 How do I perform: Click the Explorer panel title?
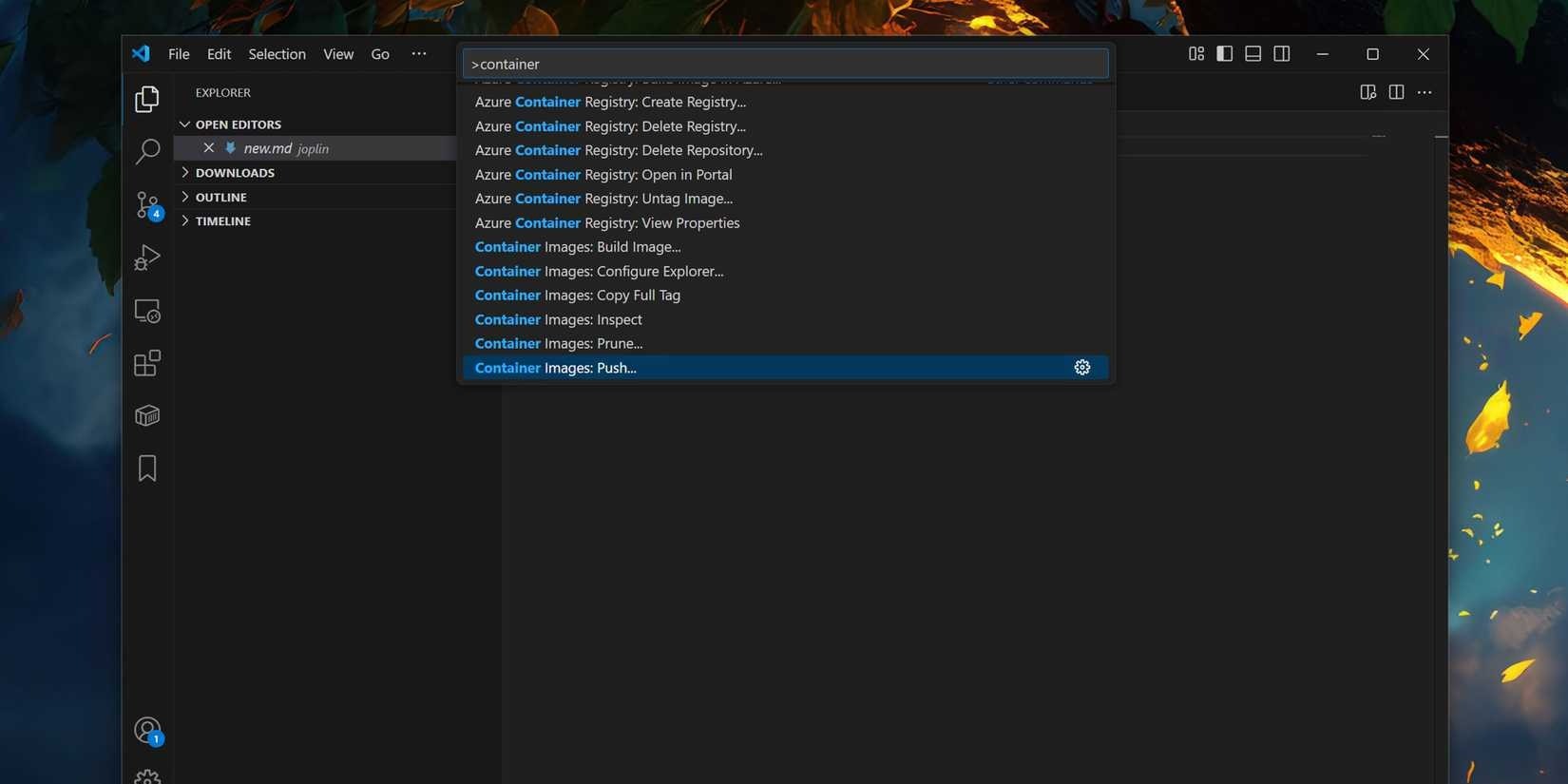[223, 92]
